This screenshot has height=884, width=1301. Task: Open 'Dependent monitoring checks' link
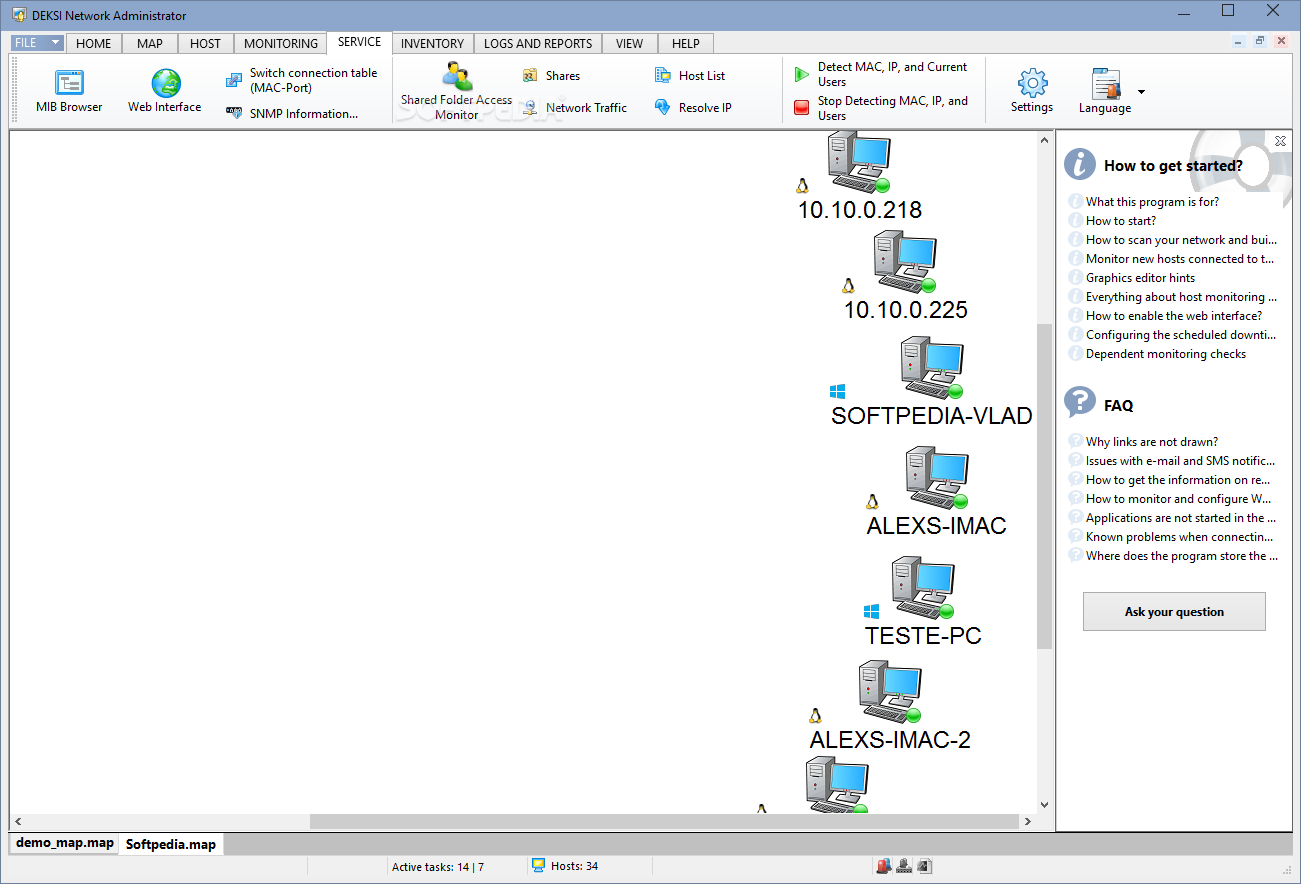(1166, 353)
